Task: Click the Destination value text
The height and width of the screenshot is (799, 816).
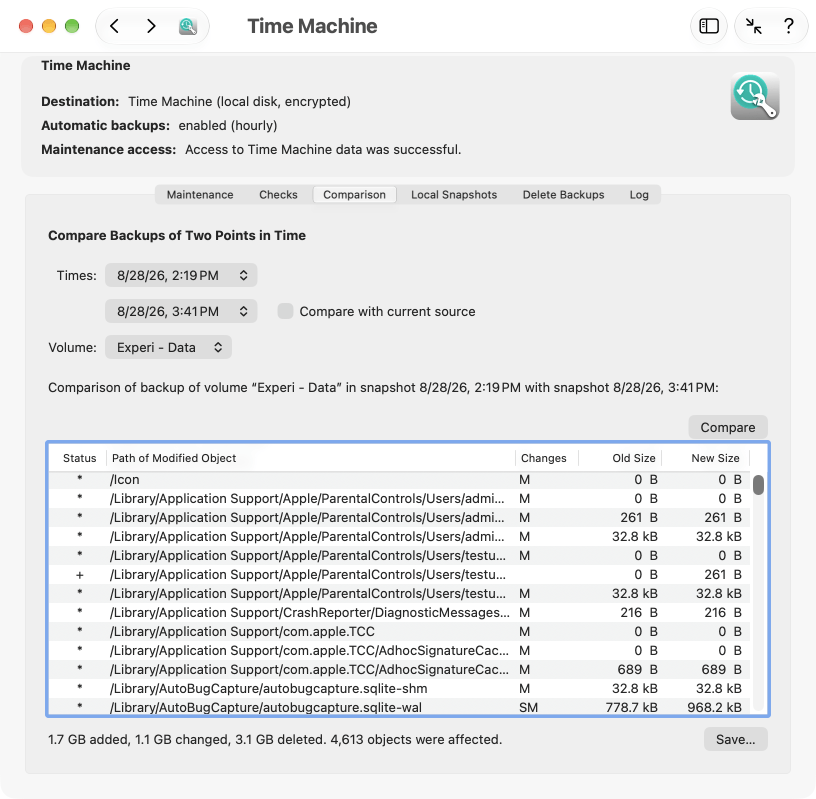Action: coord(239,102)
